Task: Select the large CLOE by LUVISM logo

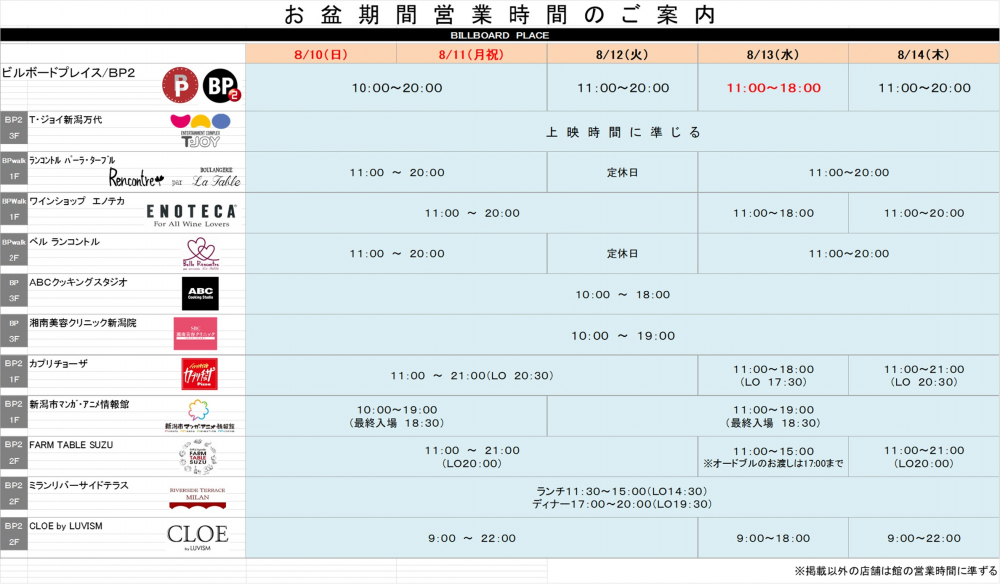Action: [198, 536]
